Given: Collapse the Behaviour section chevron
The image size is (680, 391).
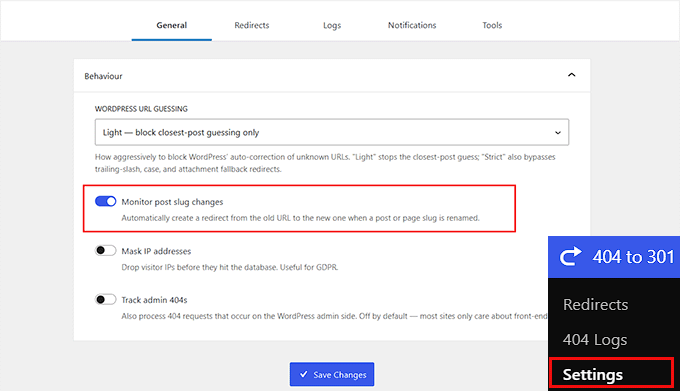Looking at the screenshot, I should click(572, 75).
